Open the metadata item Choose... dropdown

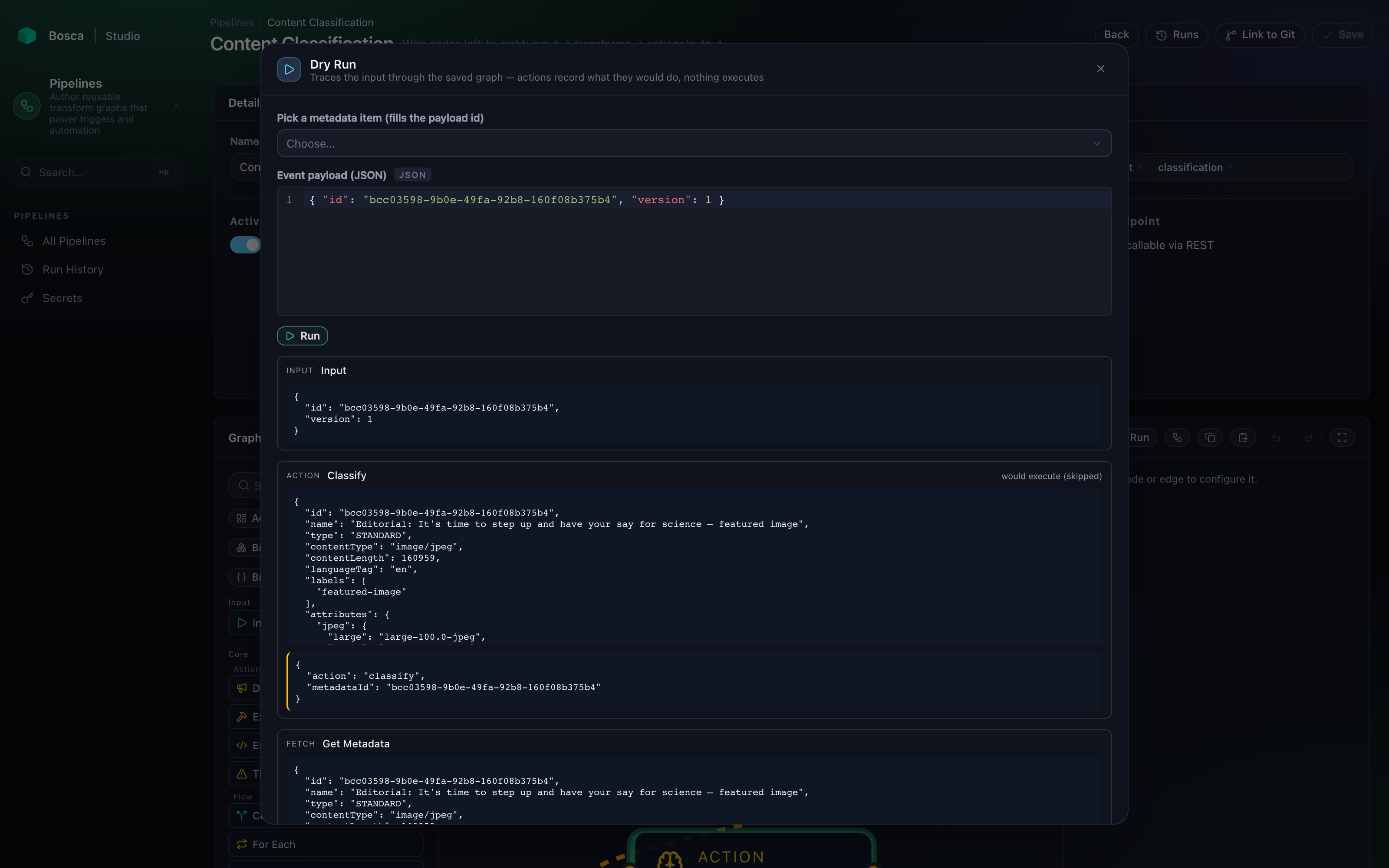[x=694, y=144]
